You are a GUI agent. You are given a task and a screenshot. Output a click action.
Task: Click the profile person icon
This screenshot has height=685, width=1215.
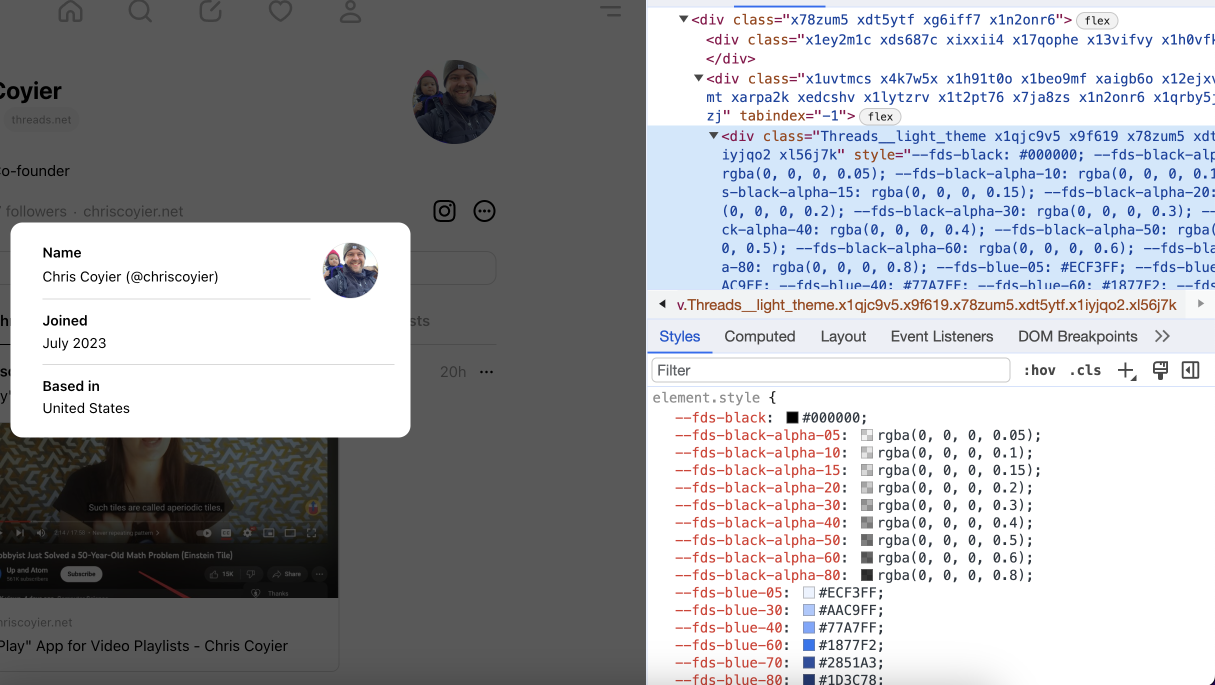coord(350,11)
